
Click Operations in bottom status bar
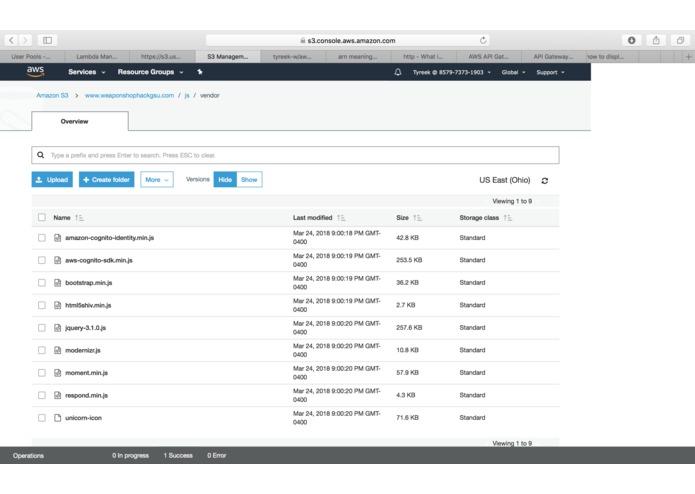pyautogui.click(x=28, y=455)
